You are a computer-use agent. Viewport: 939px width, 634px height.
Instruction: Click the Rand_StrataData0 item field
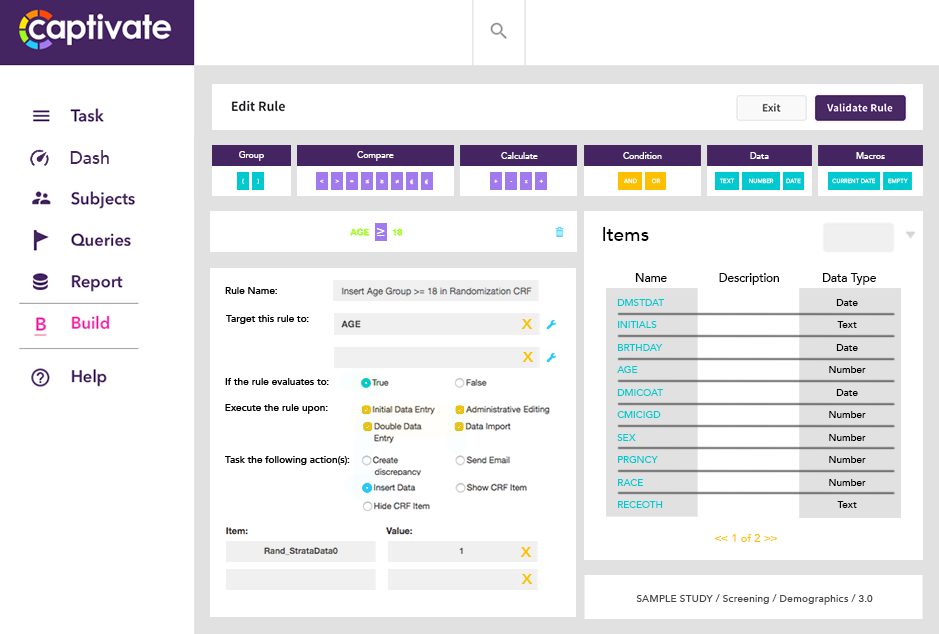coord(301,551)
